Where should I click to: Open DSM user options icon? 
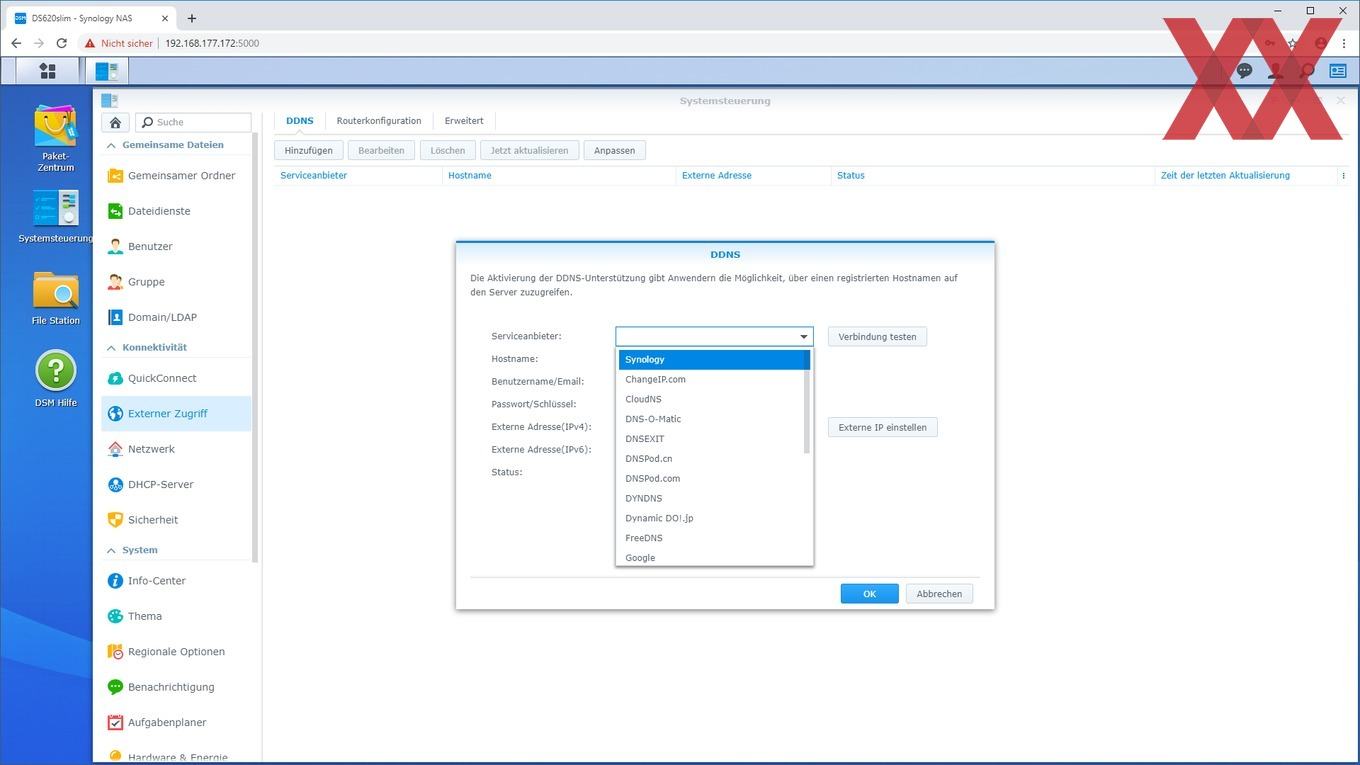1275,71
